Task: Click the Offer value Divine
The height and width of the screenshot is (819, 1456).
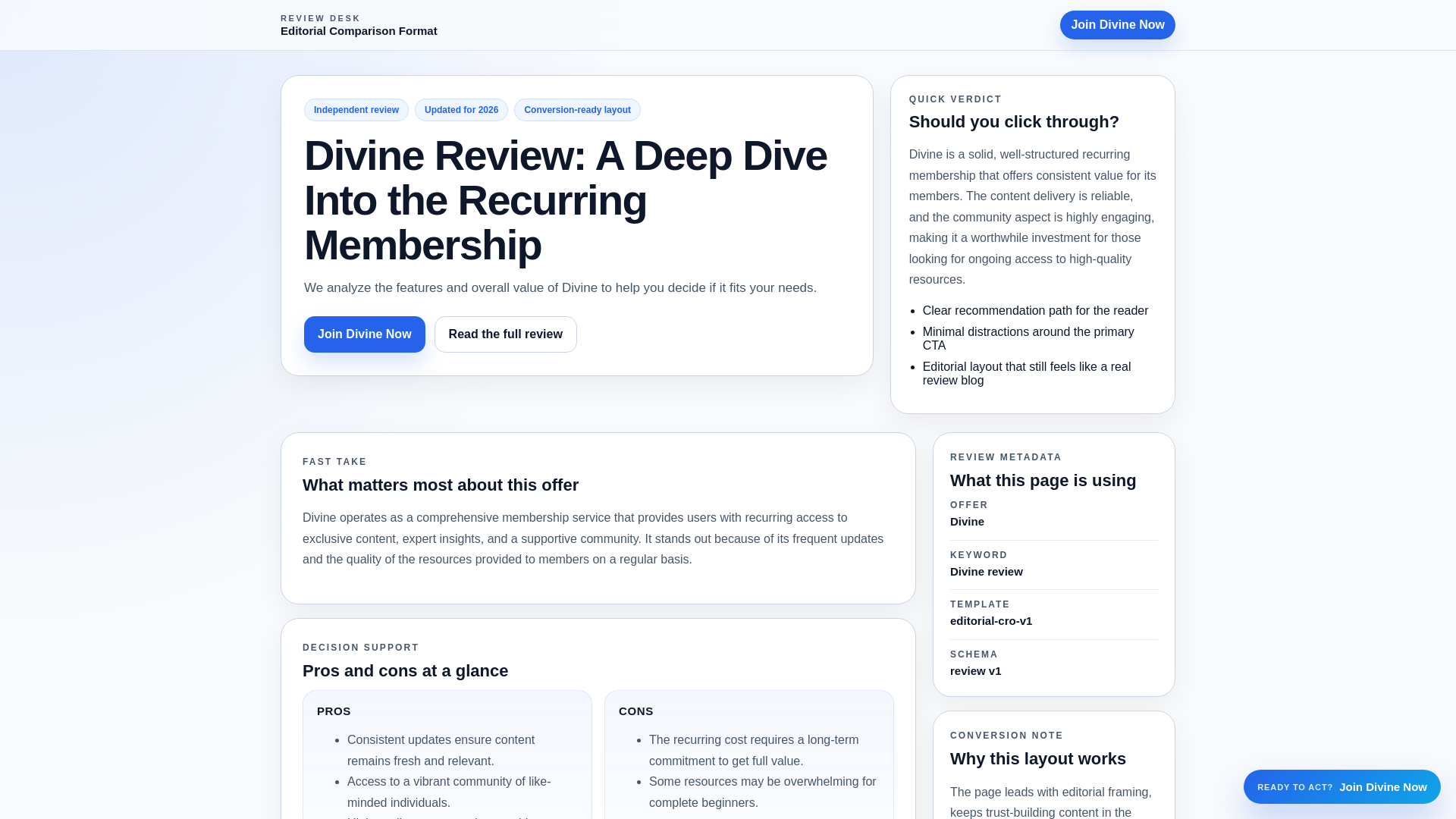Action: tap(967, 522)
